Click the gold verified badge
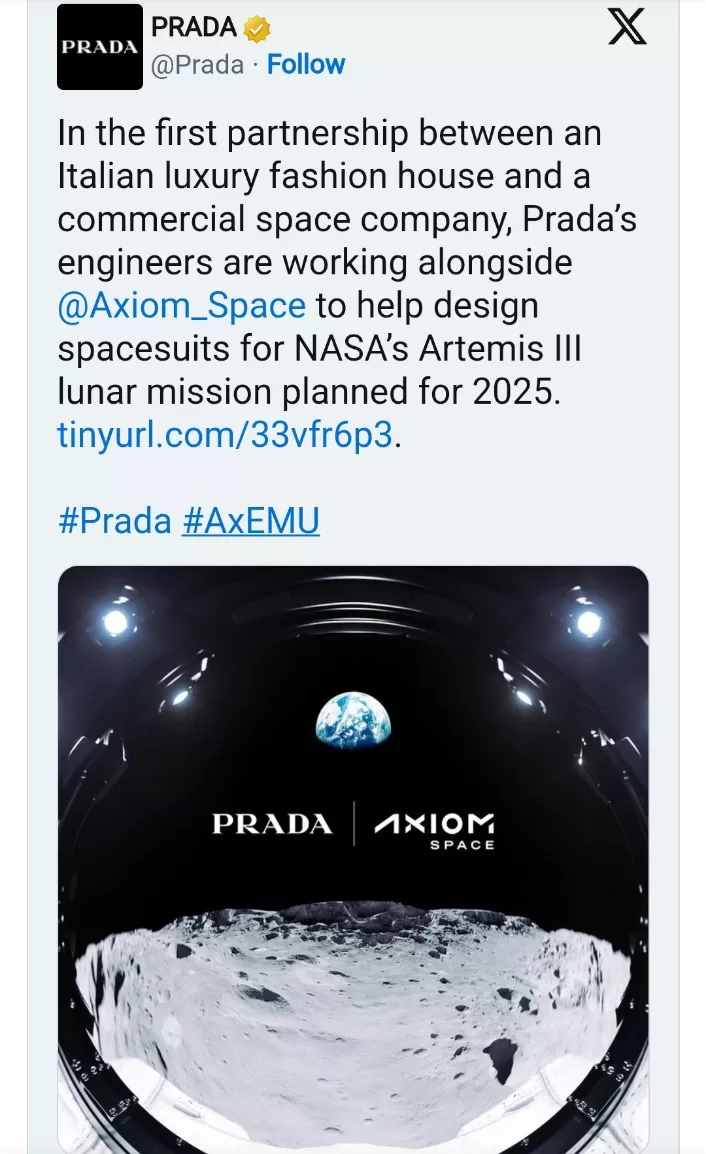 pos(258,30)
